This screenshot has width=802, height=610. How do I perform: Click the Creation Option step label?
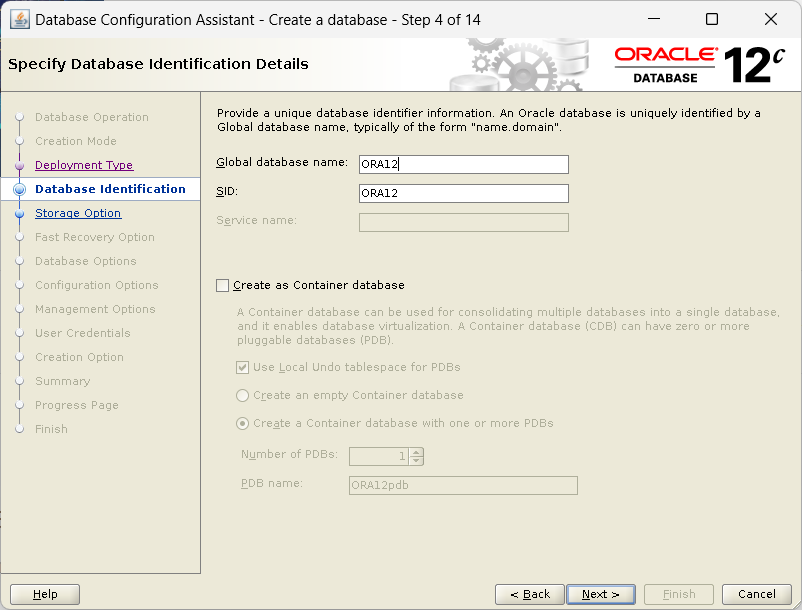79,357
